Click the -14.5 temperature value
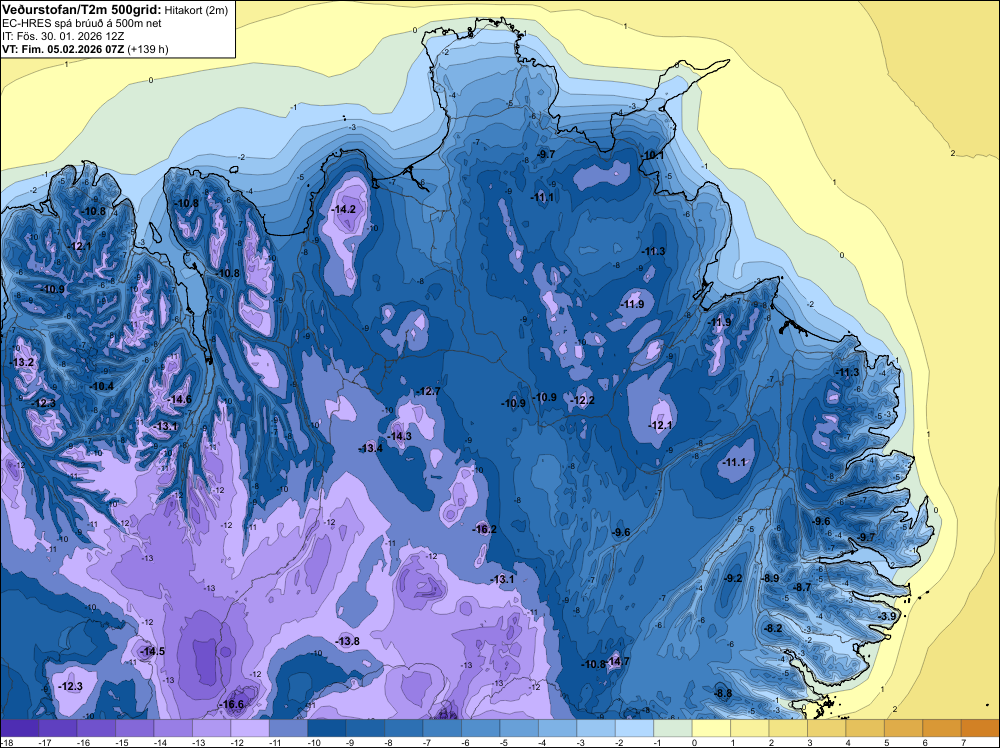Viewport: 1000px width, 748px height. pos(152,651)
